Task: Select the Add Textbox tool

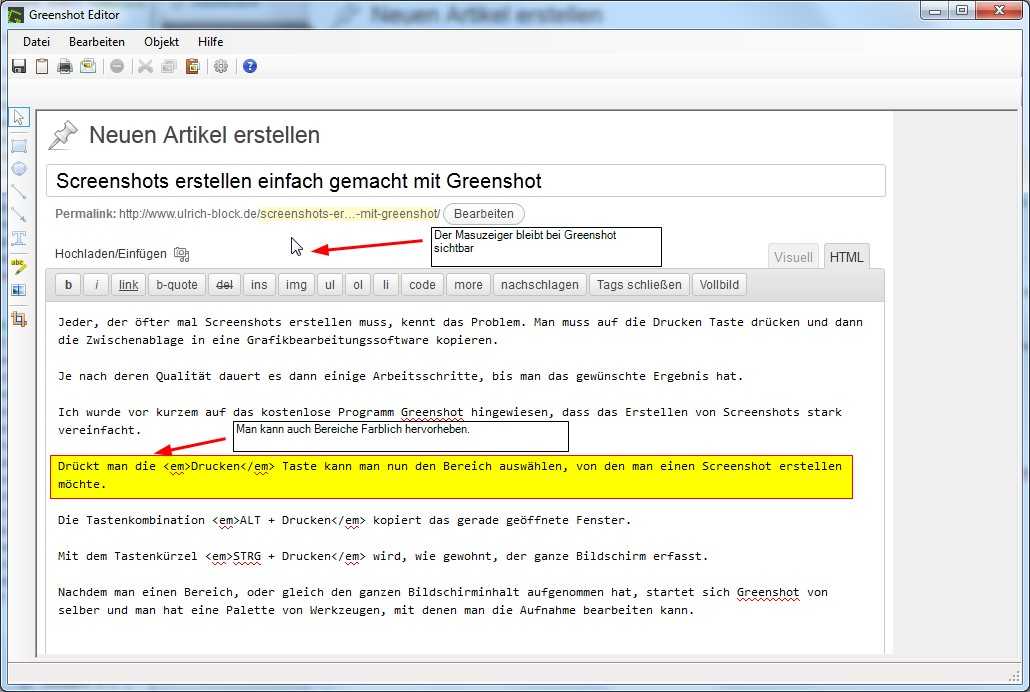Action: pos(19,237)
